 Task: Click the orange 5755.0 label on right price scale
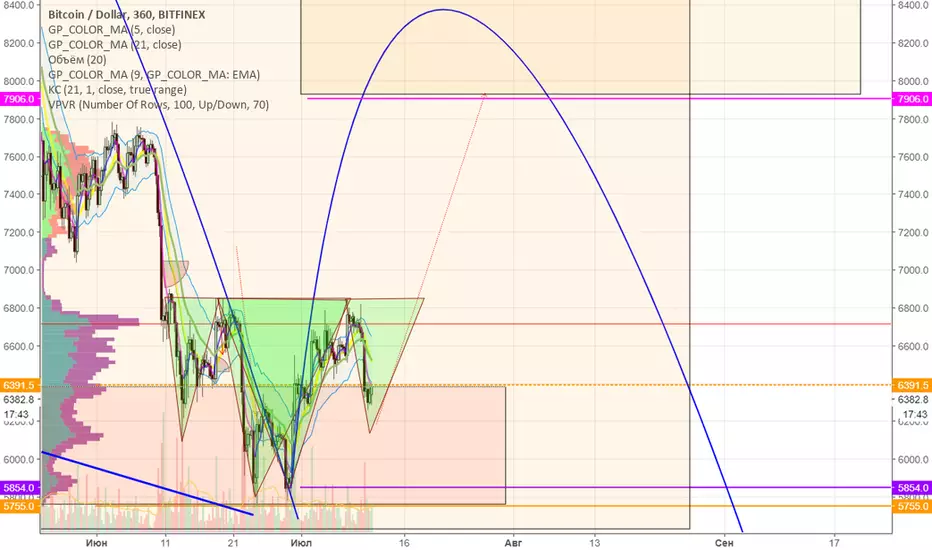pyautogui.click(x=912, y=506)
